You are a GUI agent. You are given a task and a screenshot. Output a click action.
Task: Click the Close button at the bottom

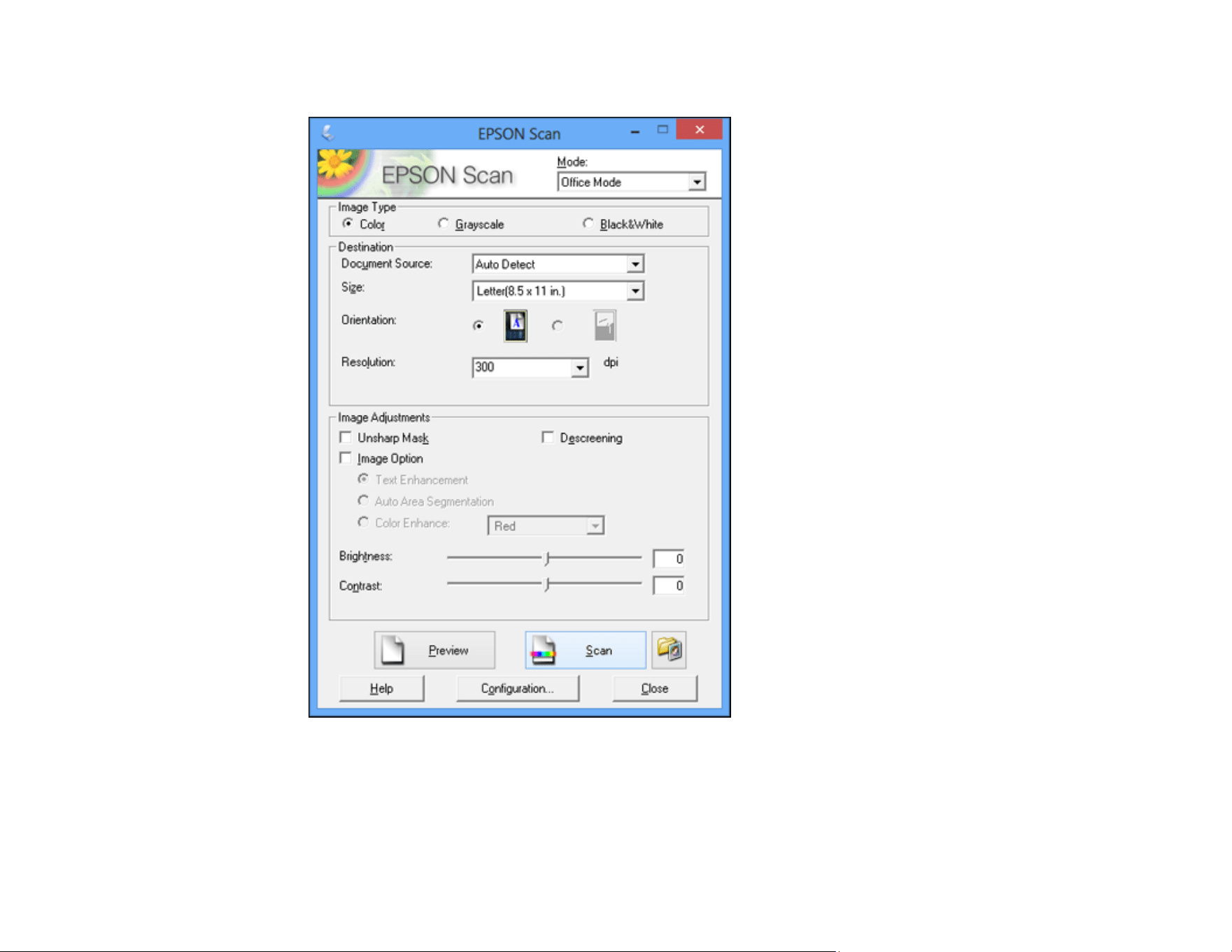(x=655, y=688)
